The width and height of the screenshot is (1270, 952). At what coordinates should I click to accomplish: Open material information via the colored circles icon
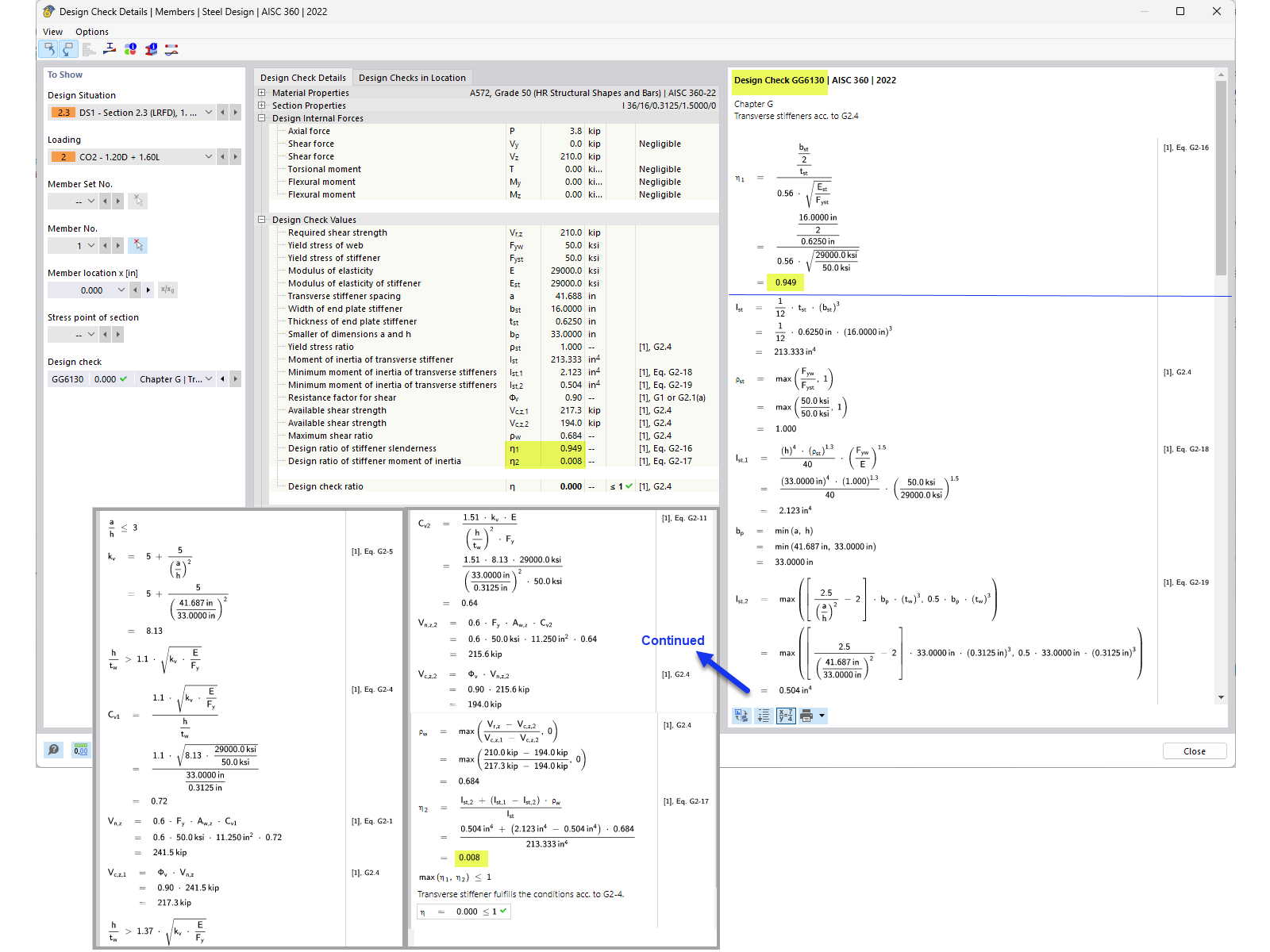[130, 48]
